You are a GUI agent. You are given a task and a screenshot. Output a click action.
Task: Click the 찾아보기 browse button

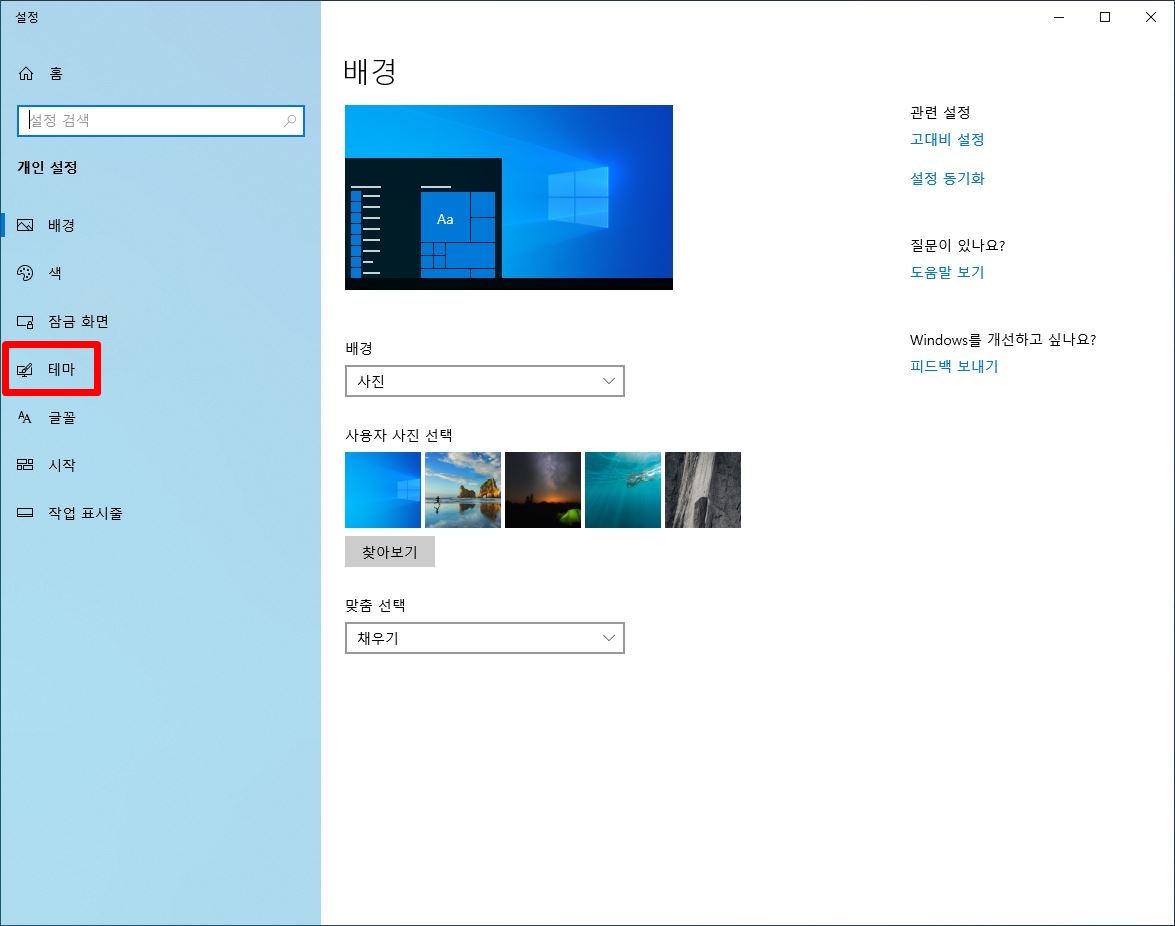point(390,551)
